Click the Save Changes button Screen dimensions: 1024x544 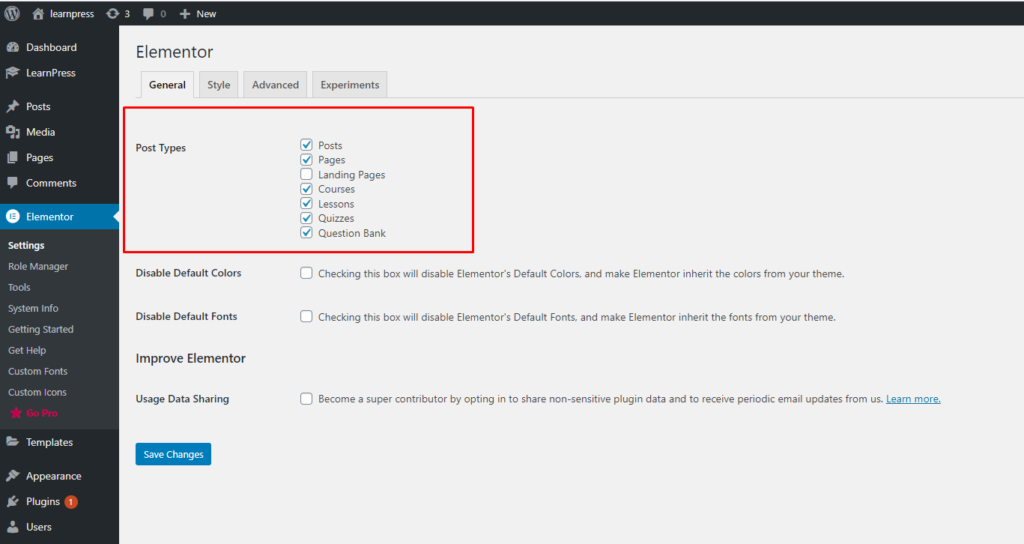point(173,454)
